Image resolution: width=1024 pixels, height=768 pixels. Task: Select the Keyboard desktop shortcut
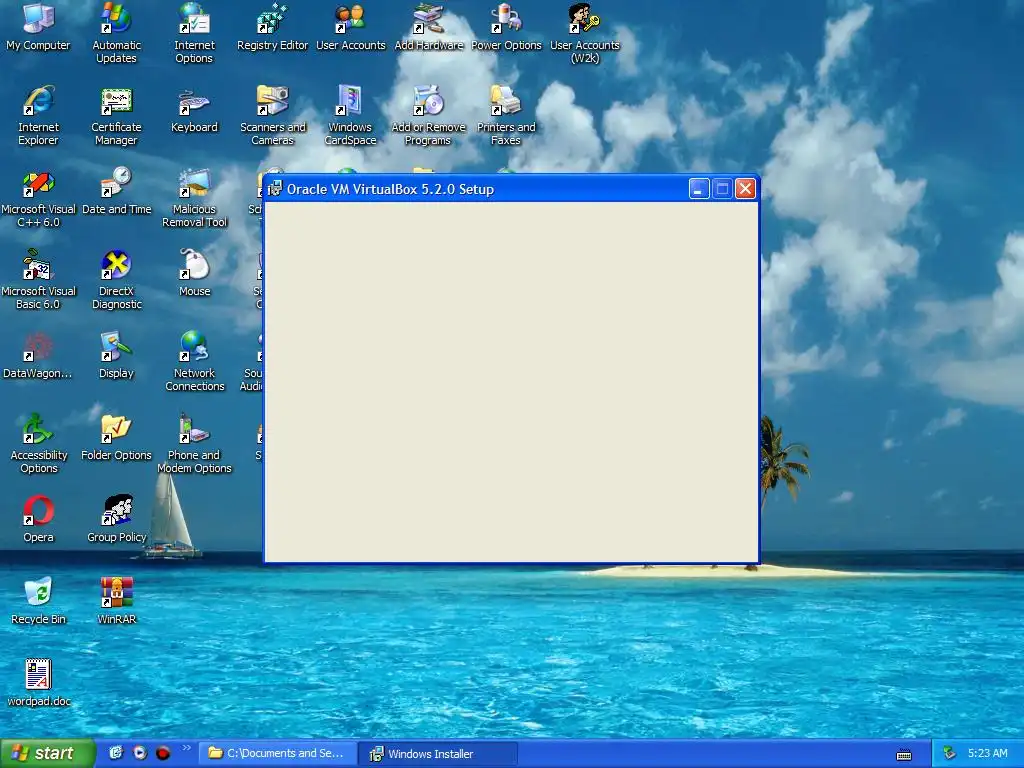[194, 110]
